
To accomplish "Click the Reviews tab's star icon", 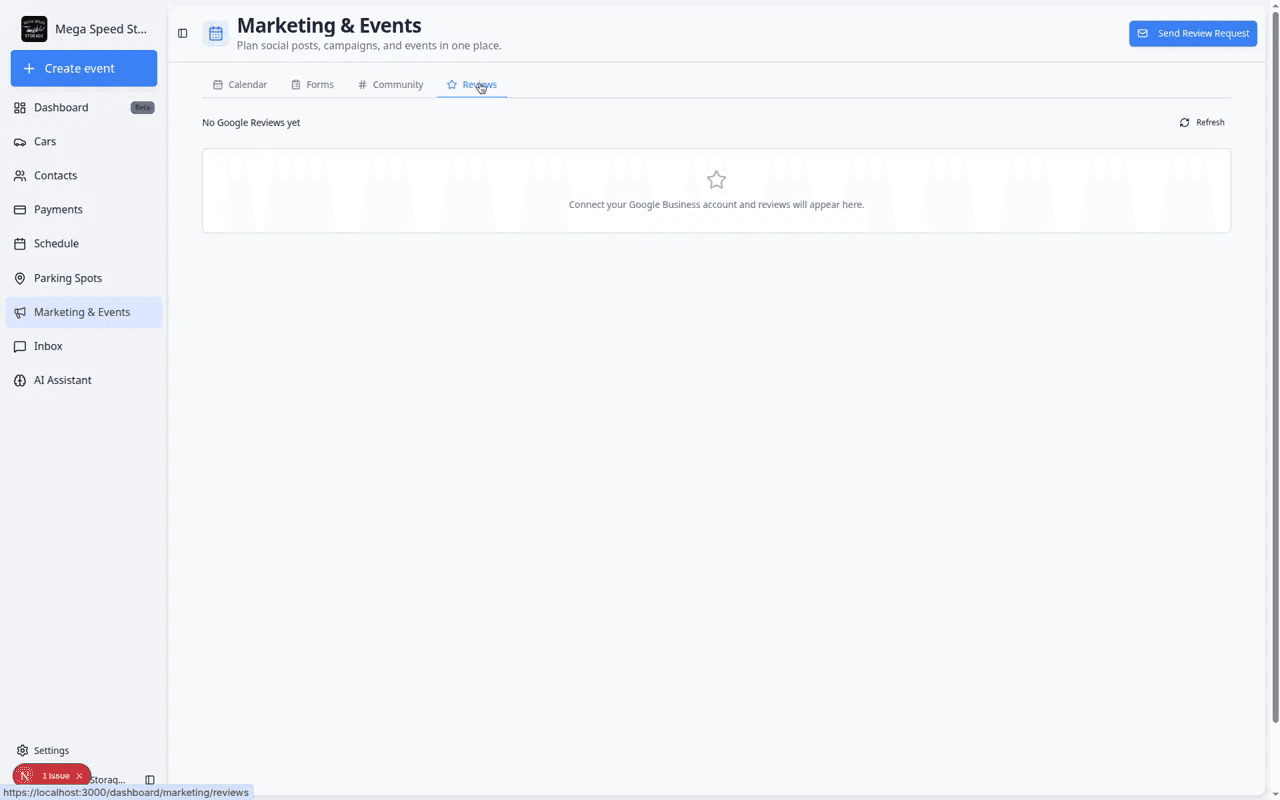I will 452,85.
